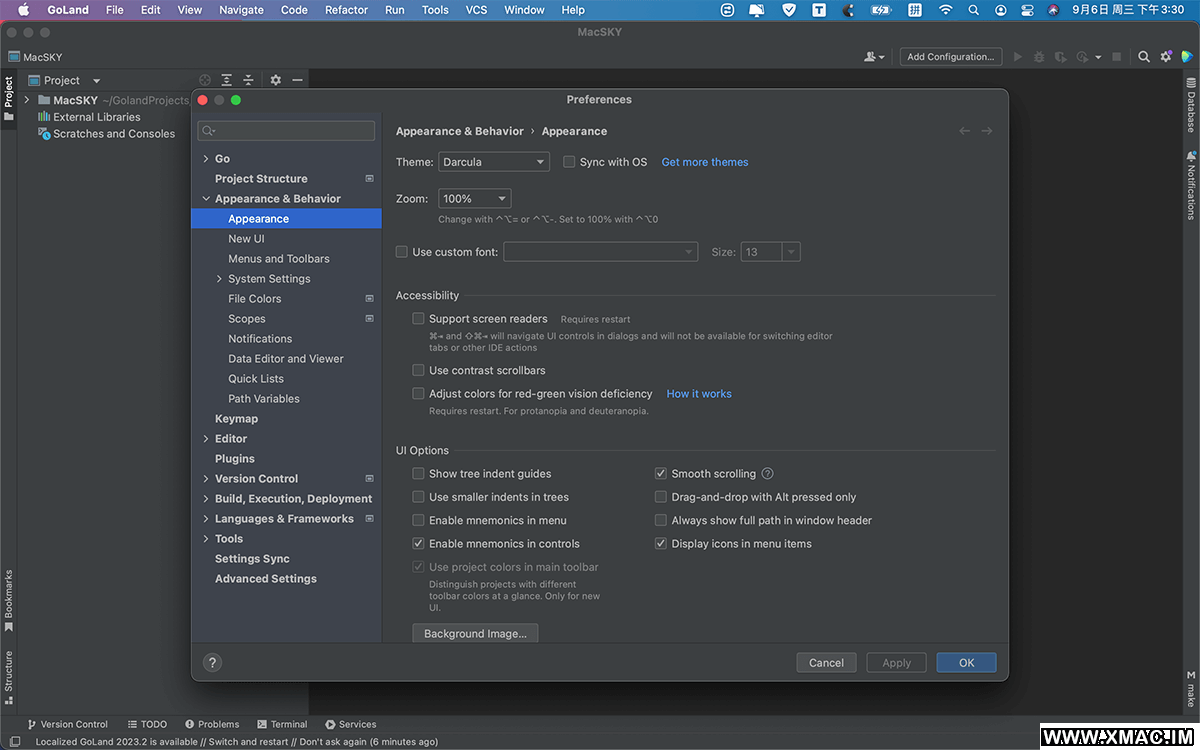Image resolution: width=1200 pixels, height=750 pixels.
Task: Expand System Settings node
Action: 219,279
